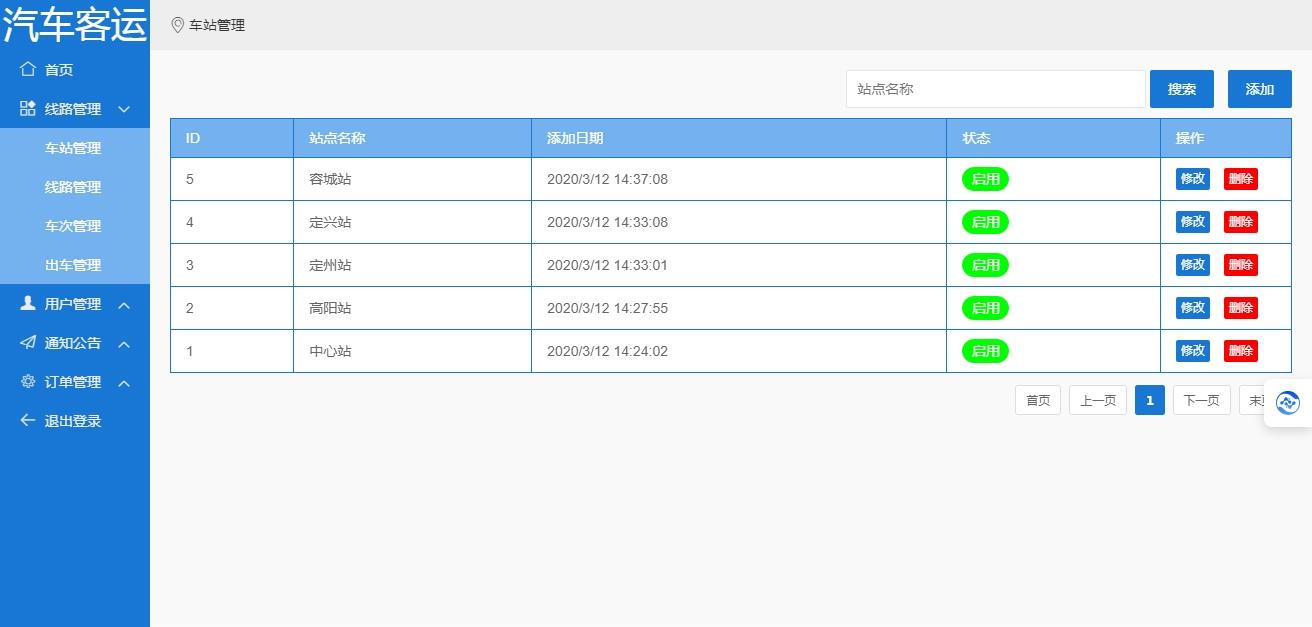Click the user icon beside 用户管理

pos(28,303)
